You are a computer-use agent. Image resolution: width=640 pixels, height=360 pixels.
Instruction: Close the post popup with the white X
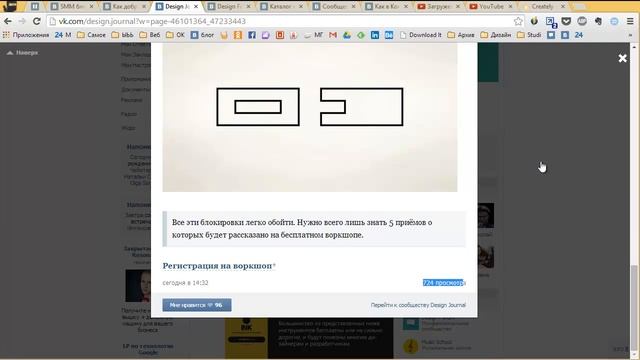[622, 58]
